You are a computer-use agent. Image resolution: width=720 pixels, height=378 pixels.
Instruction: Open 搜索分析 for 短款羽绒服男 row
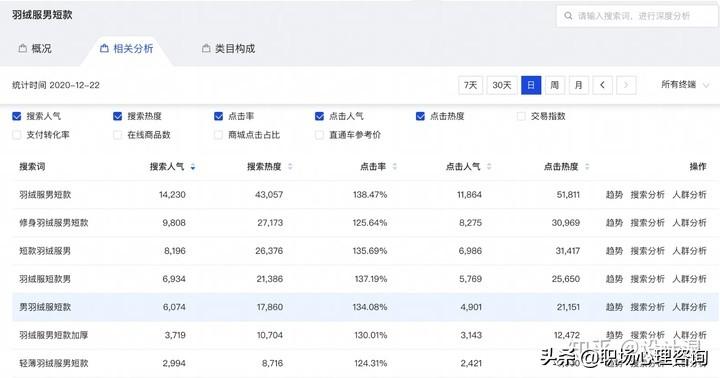[x=647, y=251]
